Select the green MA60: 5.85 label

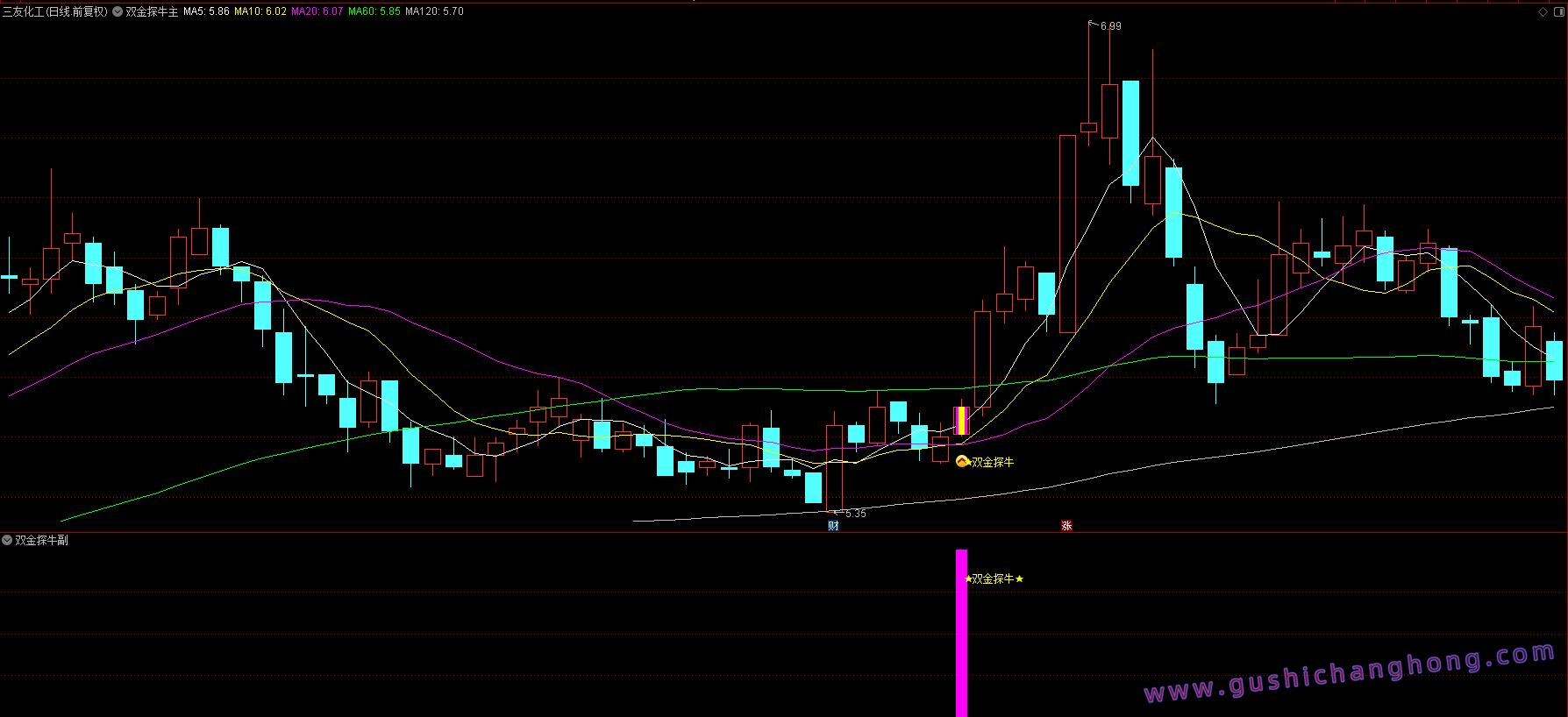(x=374, y=11)
